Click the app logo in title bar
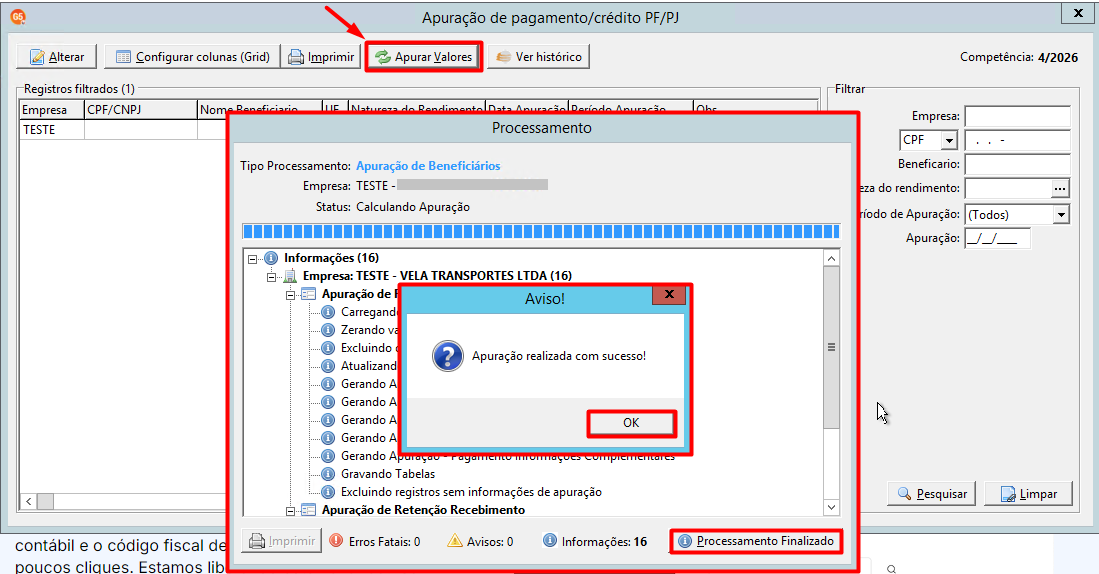This screenshot has height=574, width=1099. pos(18,17)
